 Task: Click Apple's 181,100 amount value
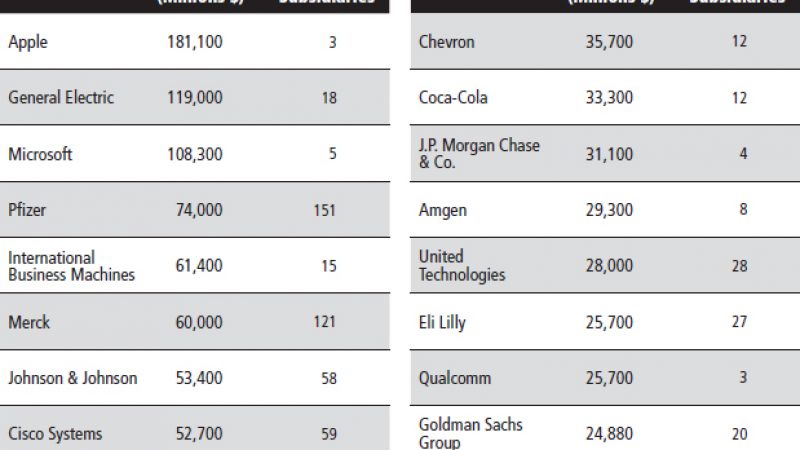pos(195,42)
